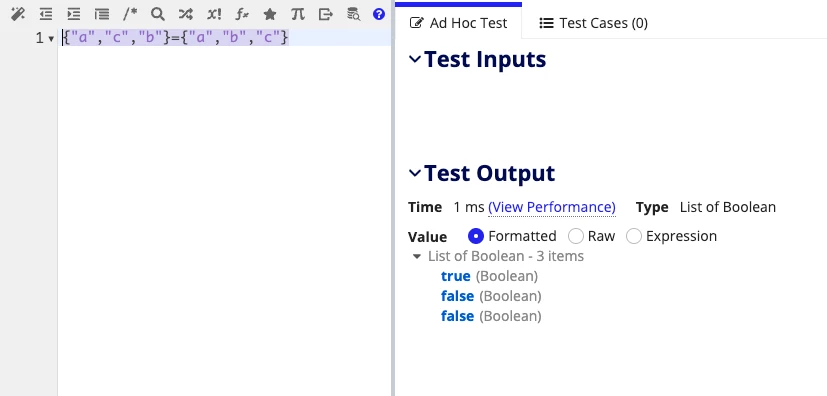This screenshot has height=396, width=827.
Task: Click the expression code on line 1
Action: (176, 37)
